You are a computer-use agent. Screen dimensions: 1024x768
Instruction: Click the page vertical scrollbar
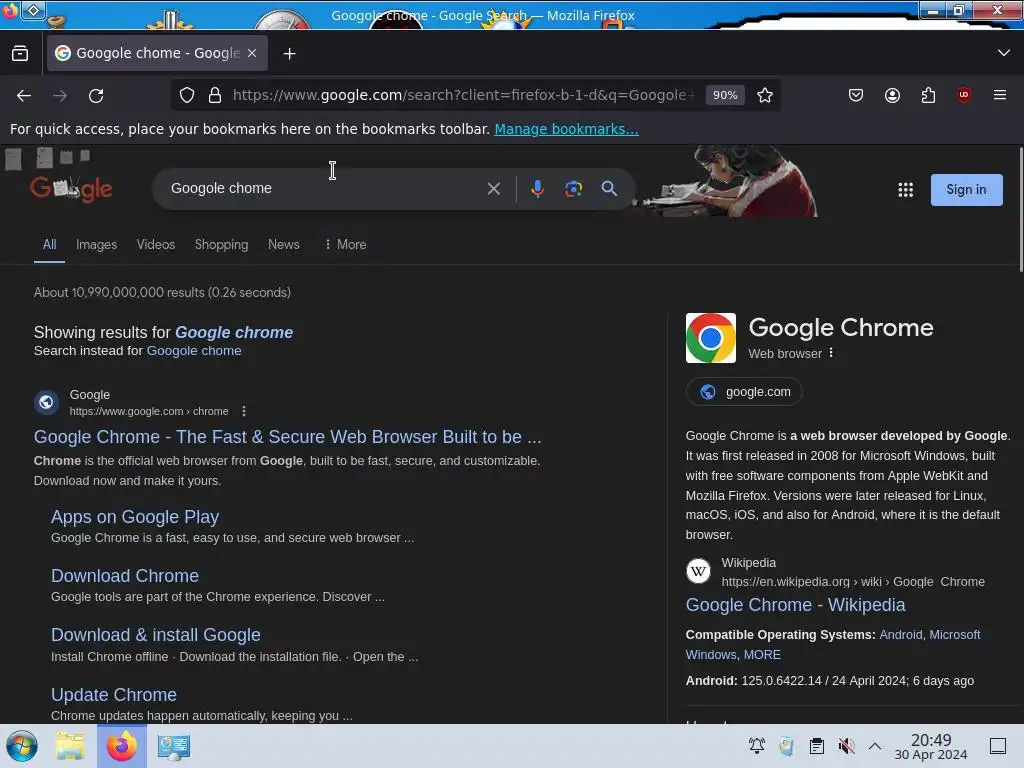1020,209
